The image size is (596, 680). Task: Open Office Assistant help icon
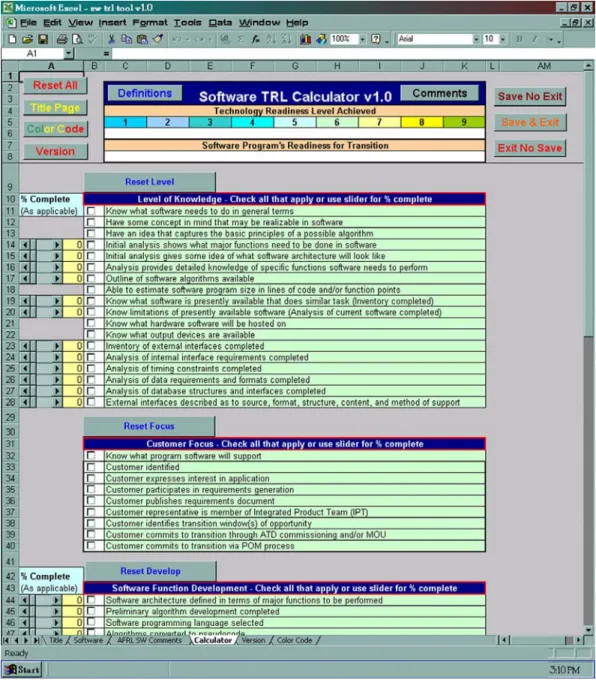pyautogui.click(x=376, y=39)
